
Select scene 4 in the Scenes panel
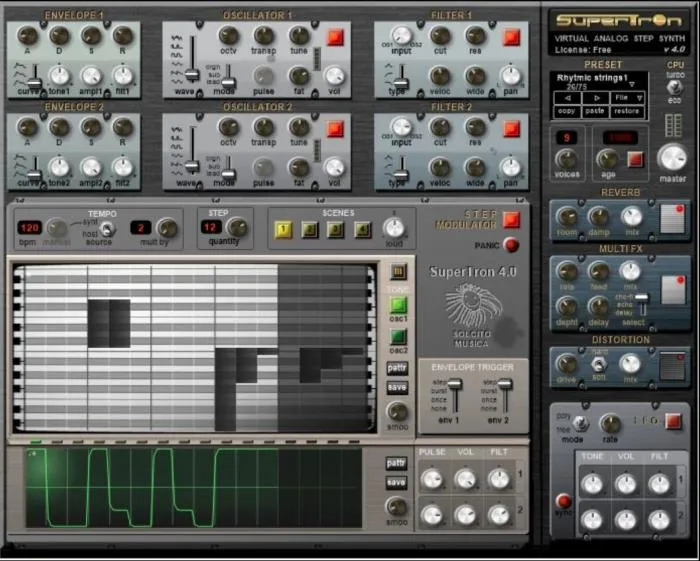click(x=362, y=228)
